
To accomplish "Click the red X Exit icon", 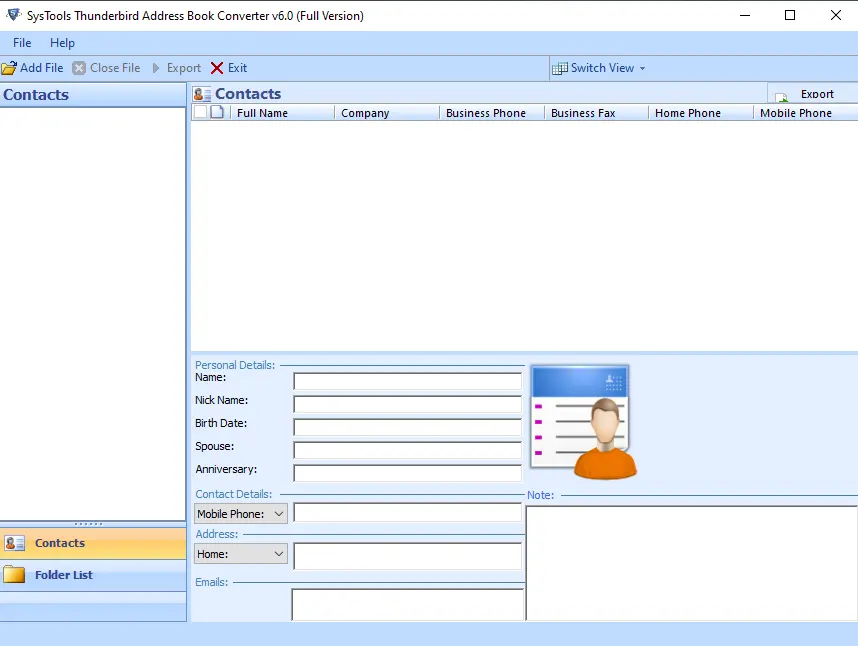I will click(217, 68).
